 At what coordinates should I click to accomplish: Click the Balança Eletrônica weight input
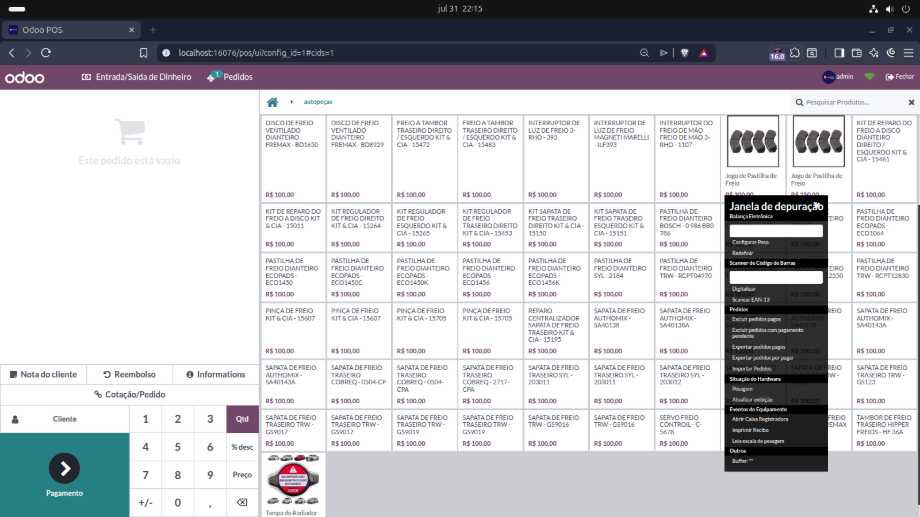[x=776, y=231]
